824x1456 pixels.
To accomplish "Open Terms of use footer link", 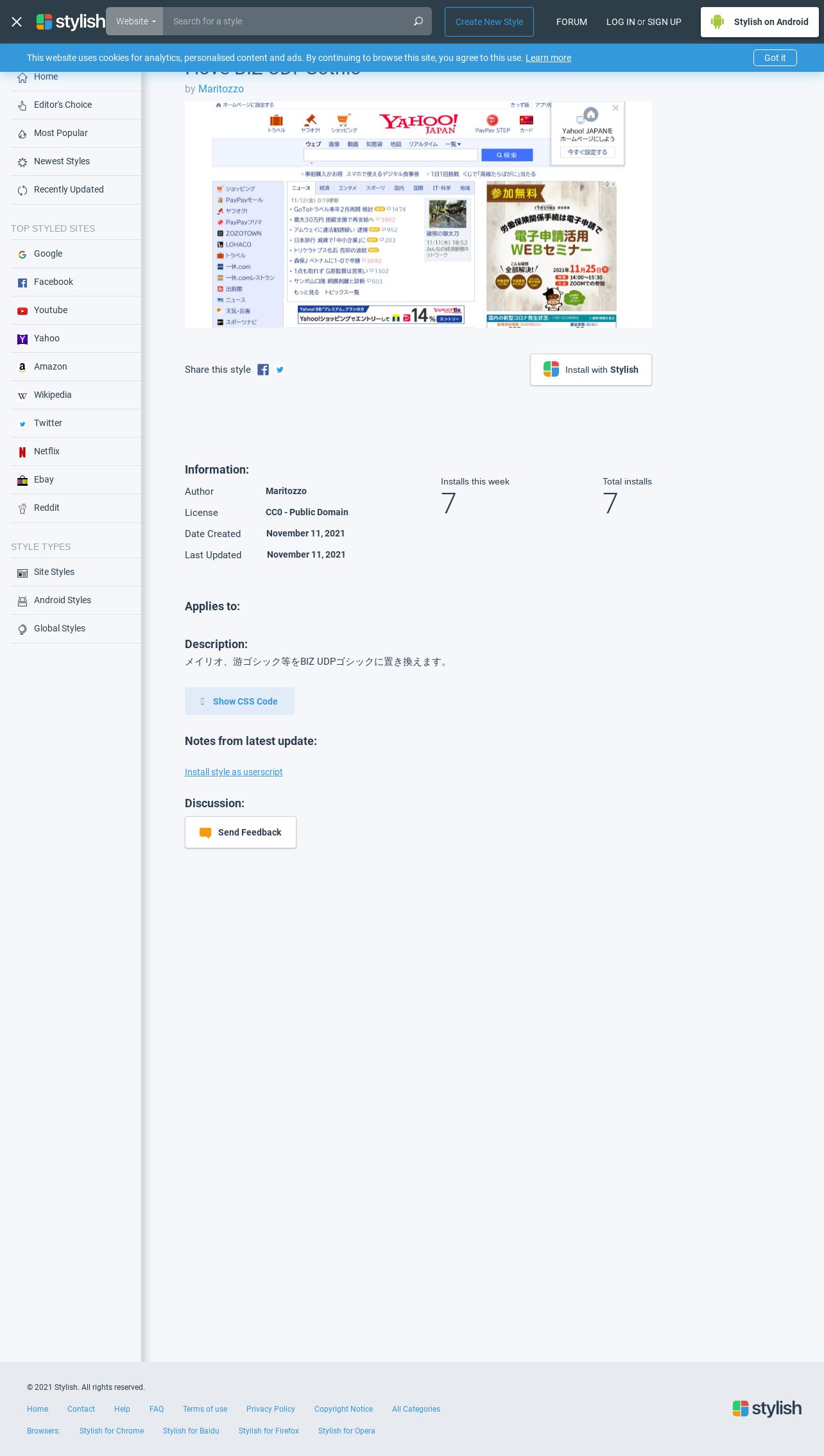I will [205, 1409].
